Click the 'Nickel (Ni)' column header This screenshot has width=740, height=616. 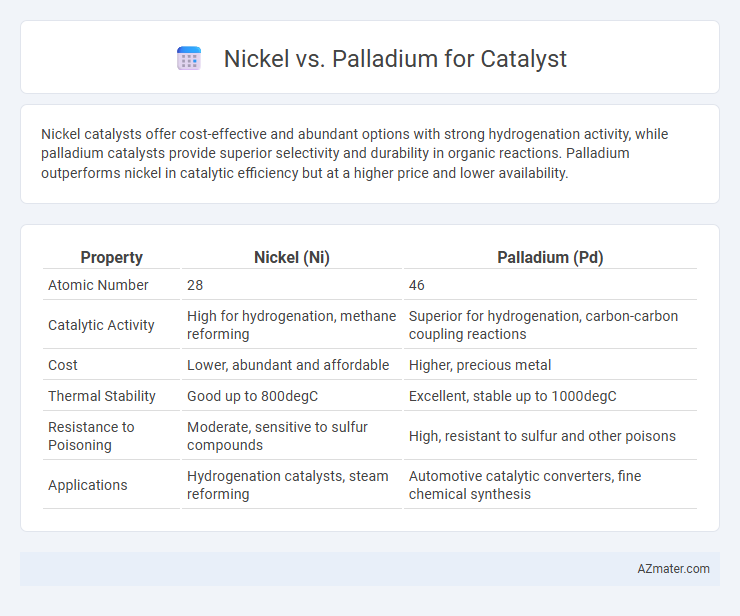point(292,257)
